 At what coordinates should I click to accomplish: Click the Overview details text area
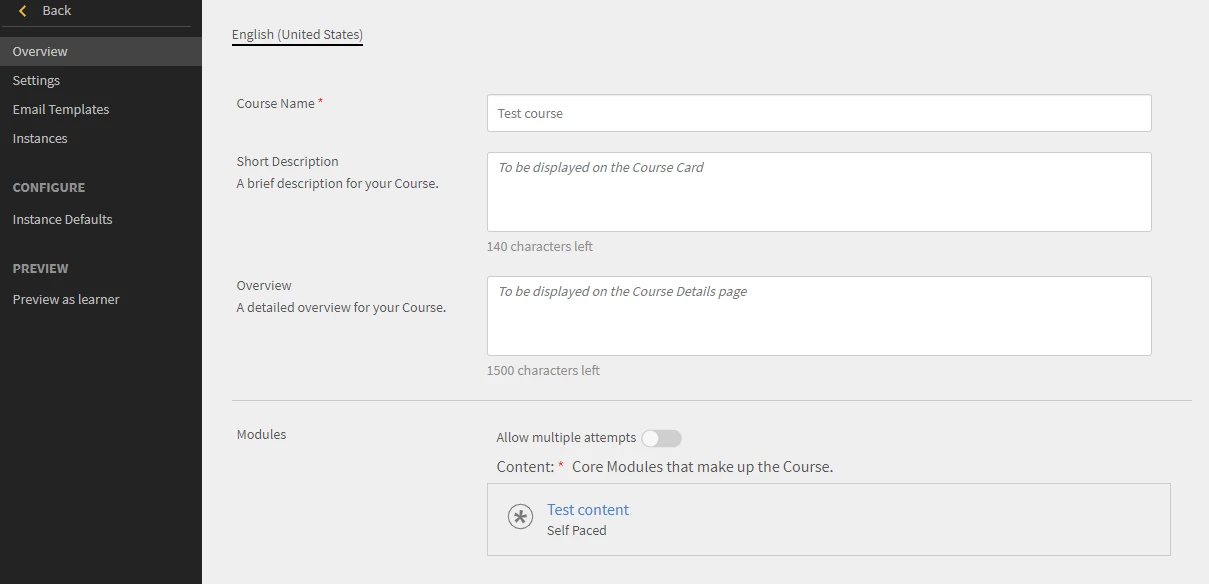[818, 316]
